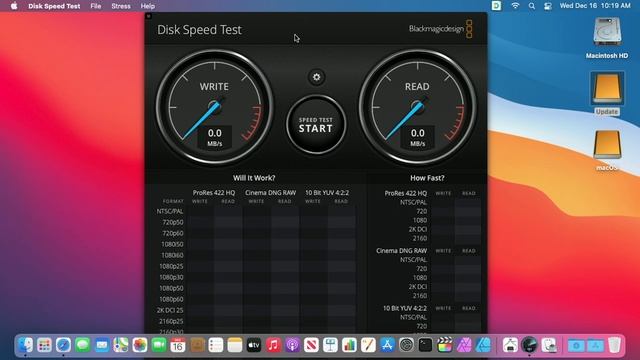Launch Final Cut Pro from the Dock

[444, 345]
